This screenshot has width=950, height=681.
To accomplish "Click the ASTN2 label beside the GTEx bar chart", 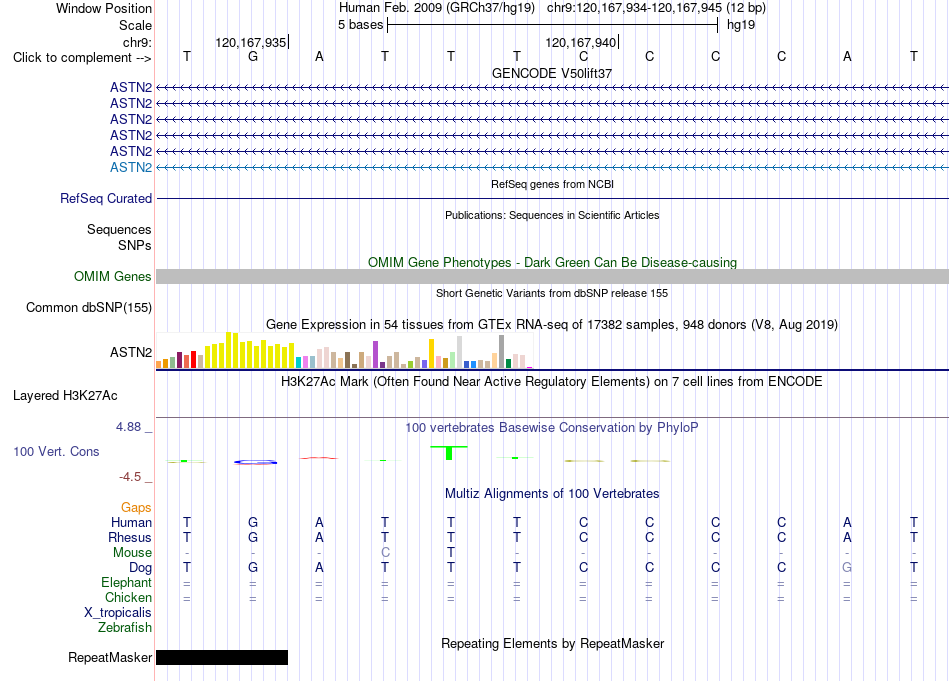I will coord(131,353).
